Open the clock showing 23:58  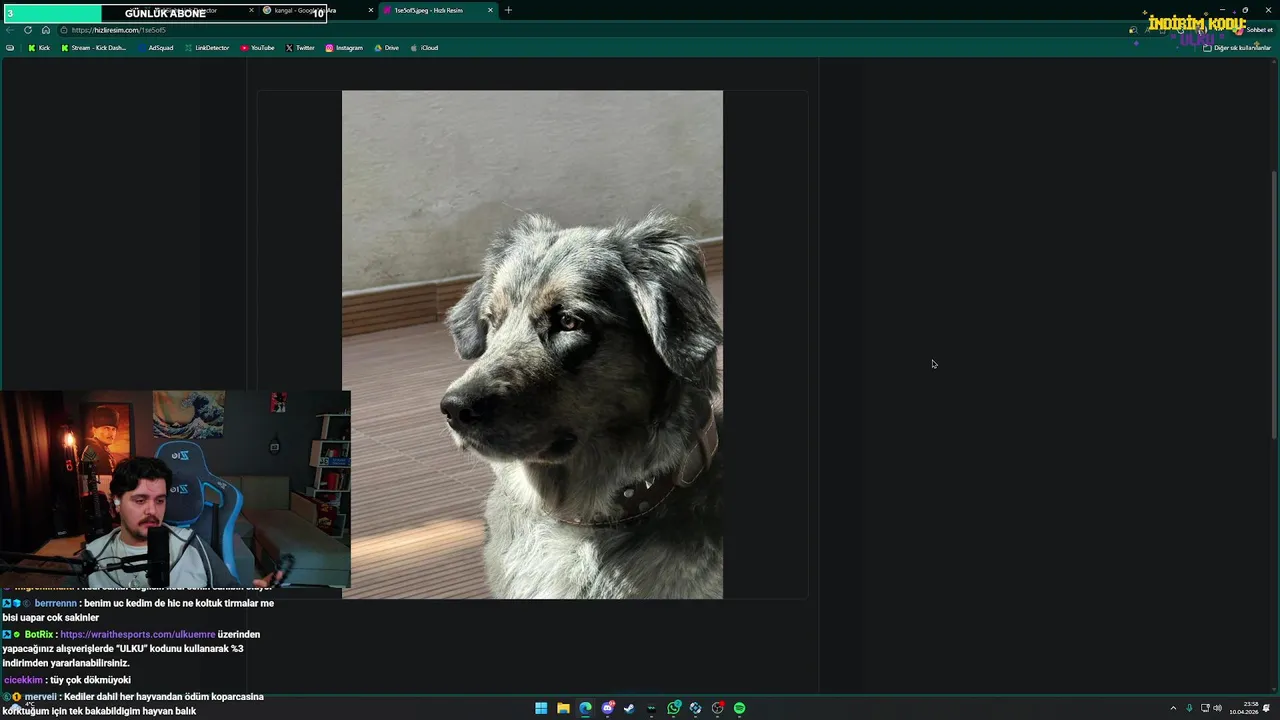(1244, 708)
